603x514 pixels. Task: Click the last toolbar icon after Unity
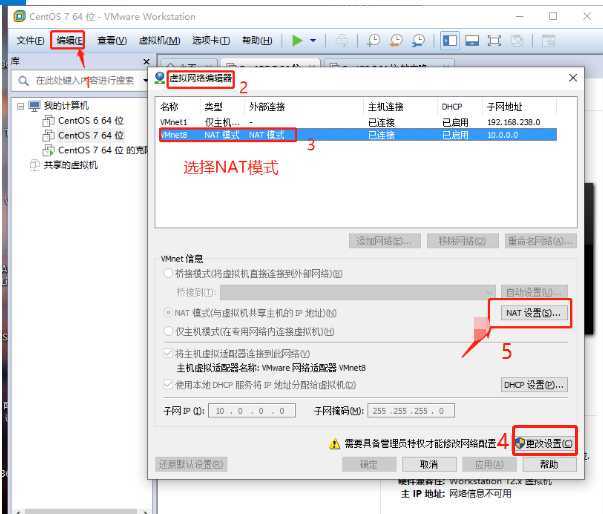(548, 40)
